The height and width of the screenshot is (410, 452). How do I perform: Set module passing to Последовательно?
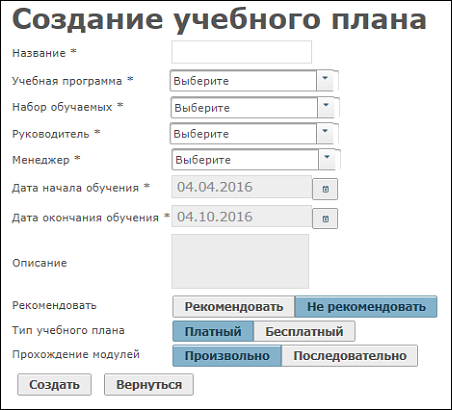(x=350, y=356)
